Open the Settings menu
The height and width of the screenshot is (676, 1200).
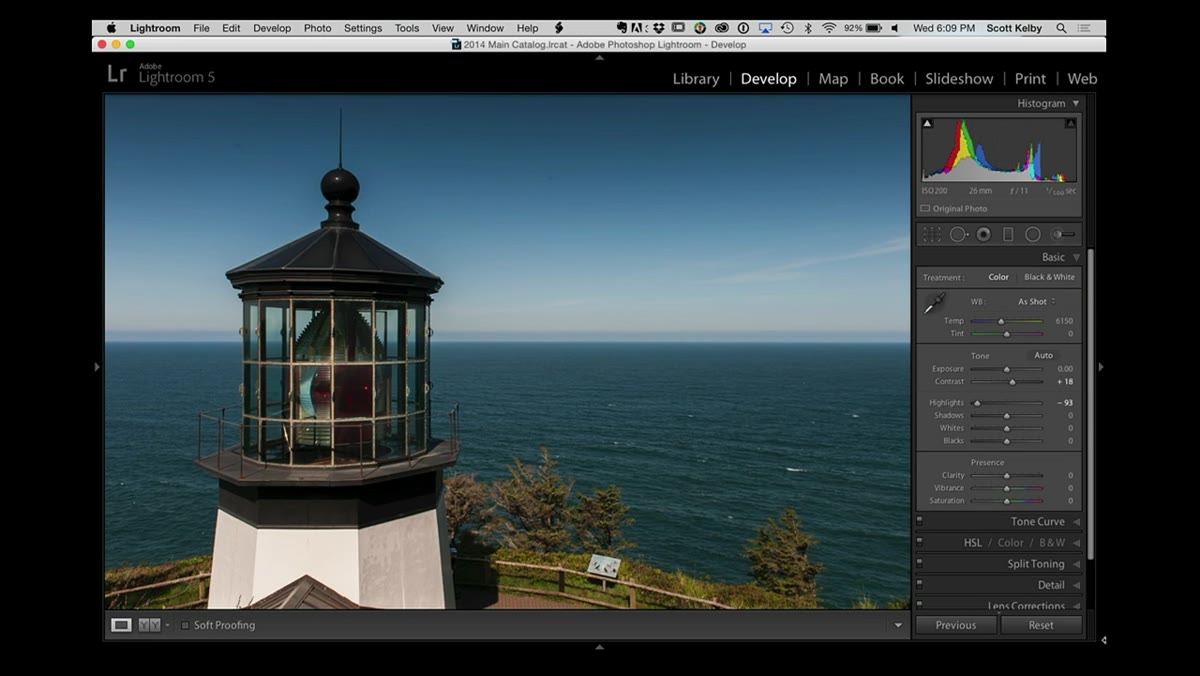click(x=362, y=28)
